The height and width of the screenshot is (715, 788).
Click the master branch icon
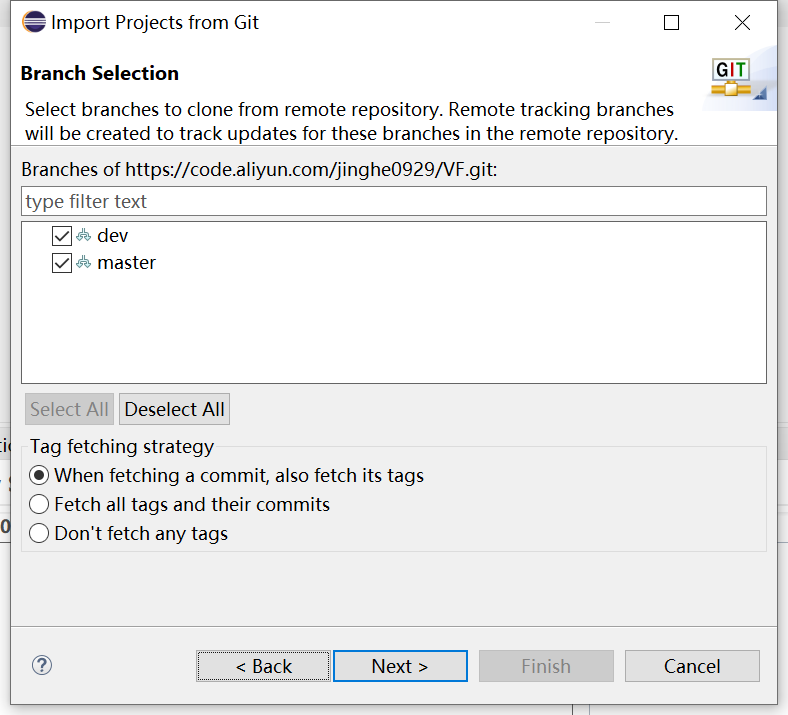84,263
